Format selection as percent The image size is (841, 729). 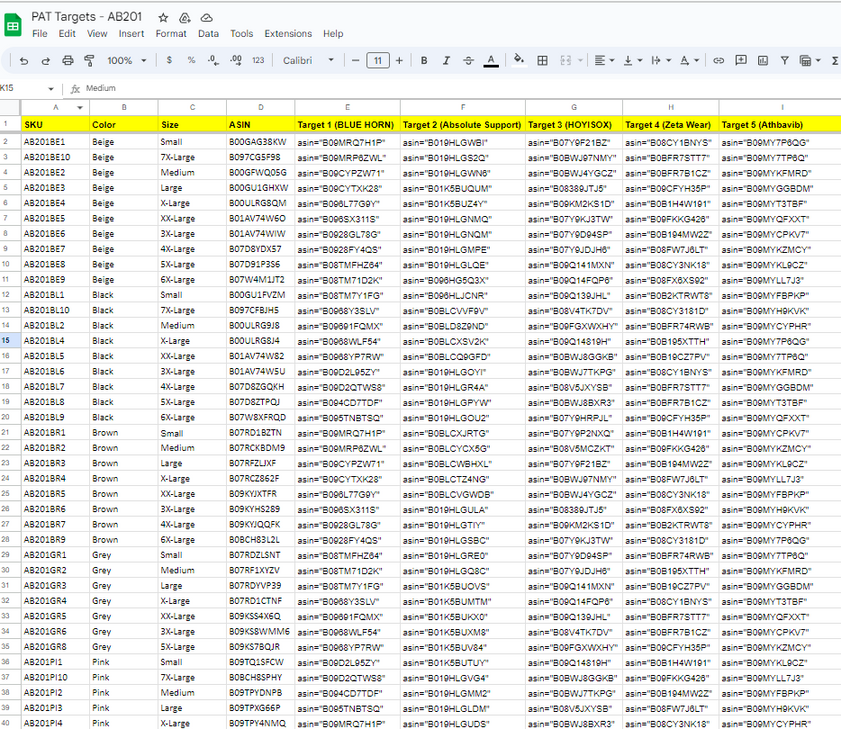pyautogui.click(x=191, y=61)
